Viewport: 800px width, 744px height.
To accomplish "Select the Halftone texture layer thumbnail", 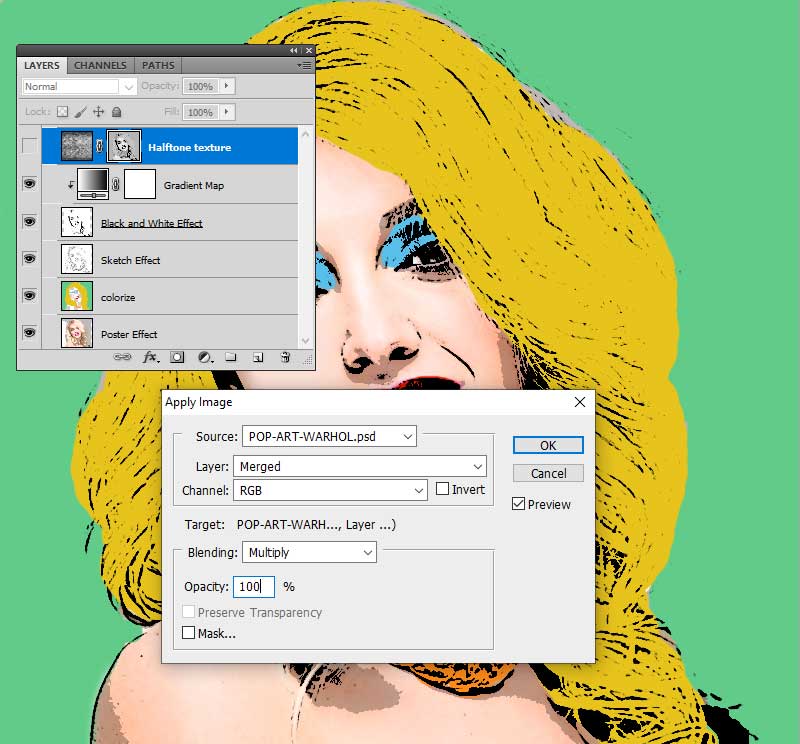I will tap(77, 146).
